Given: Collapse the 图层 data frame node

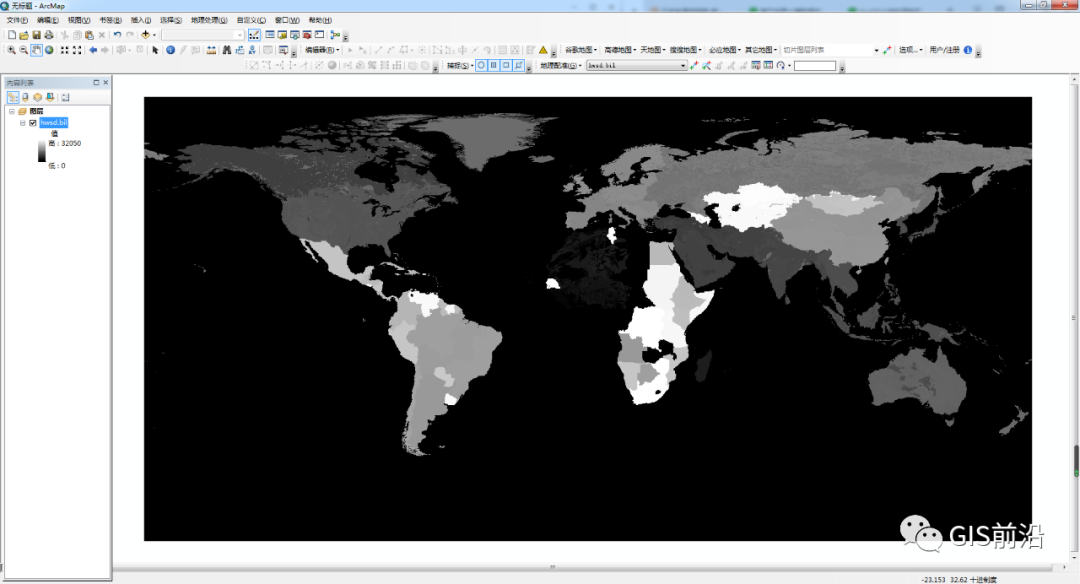Looking at the screenshot, I should pyautogui.click(x=12, y=111).
